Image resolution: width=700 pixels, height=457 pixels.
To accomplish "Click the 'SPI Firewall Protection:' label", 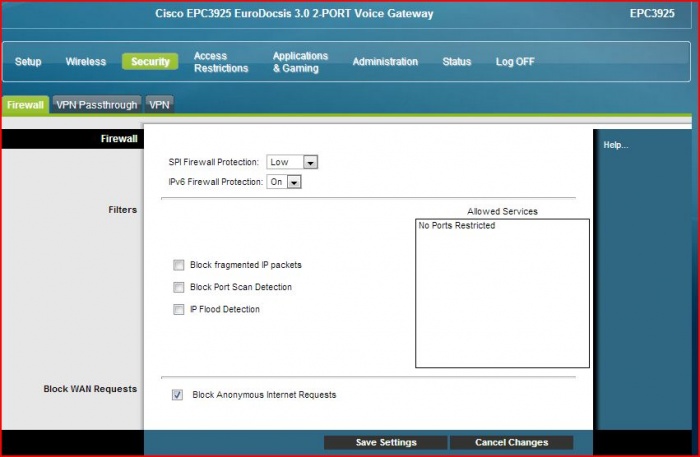I will pos(213,162).
